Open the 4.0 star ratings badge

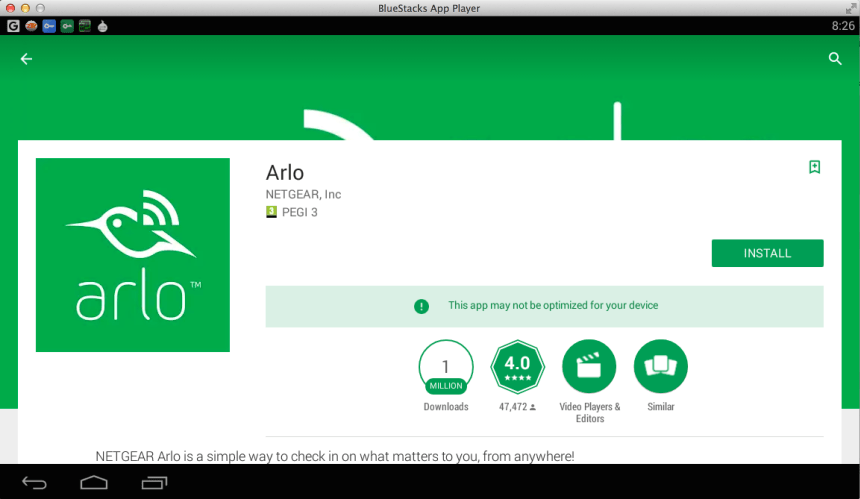517,366
